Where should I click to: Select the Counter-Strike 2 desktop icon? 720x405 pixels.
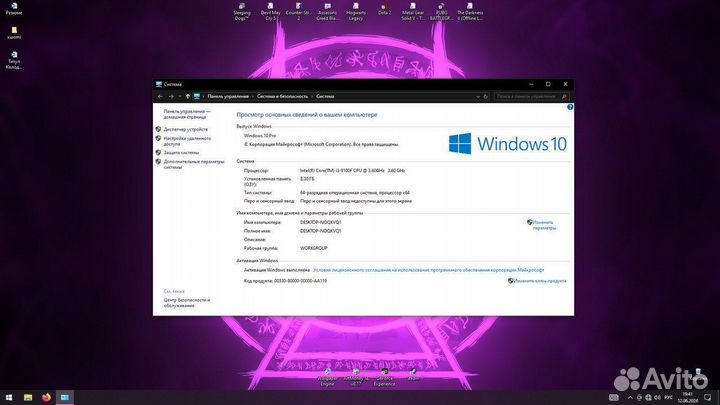point(298,11)
